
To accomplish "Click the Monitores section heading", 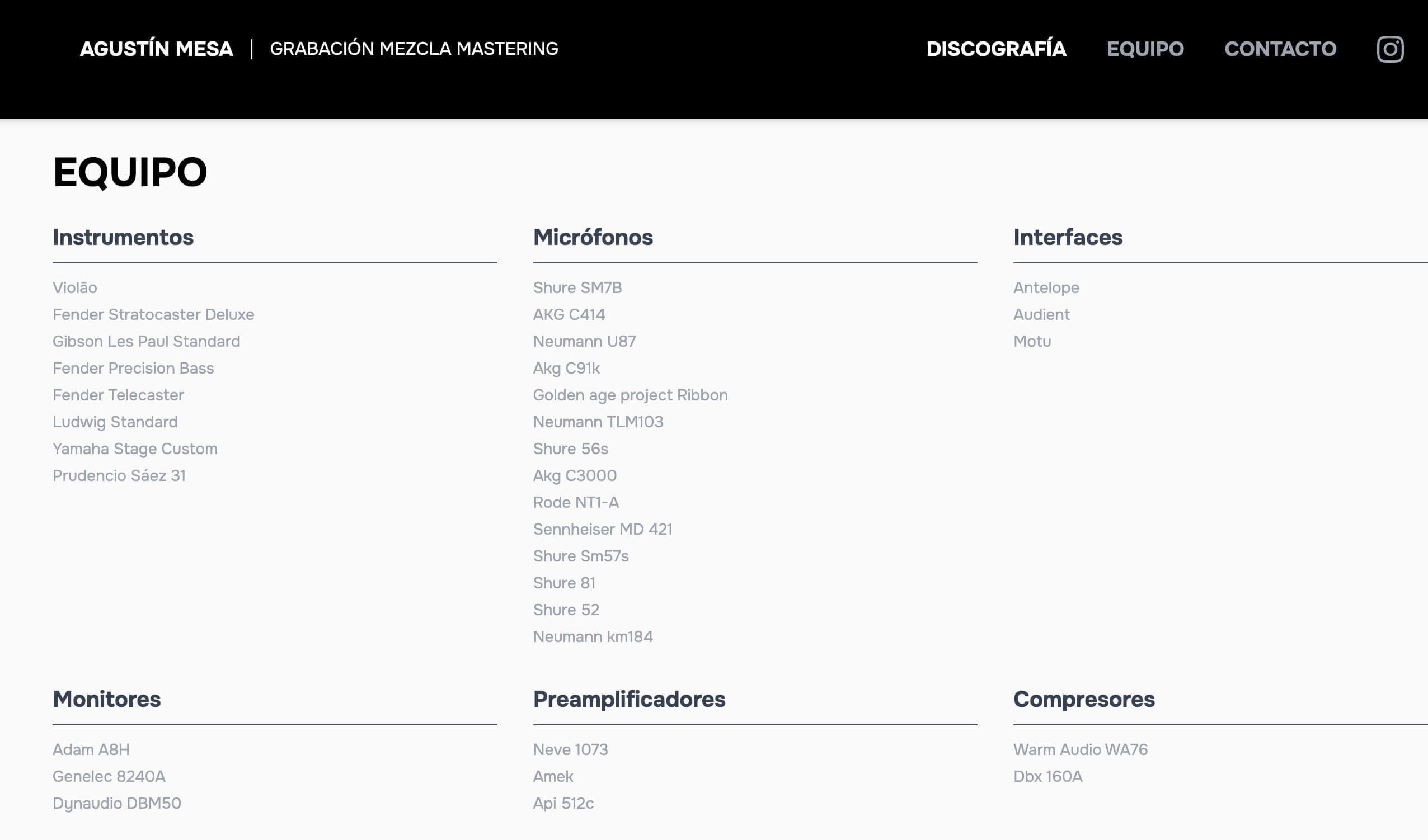I will (106, 699).
